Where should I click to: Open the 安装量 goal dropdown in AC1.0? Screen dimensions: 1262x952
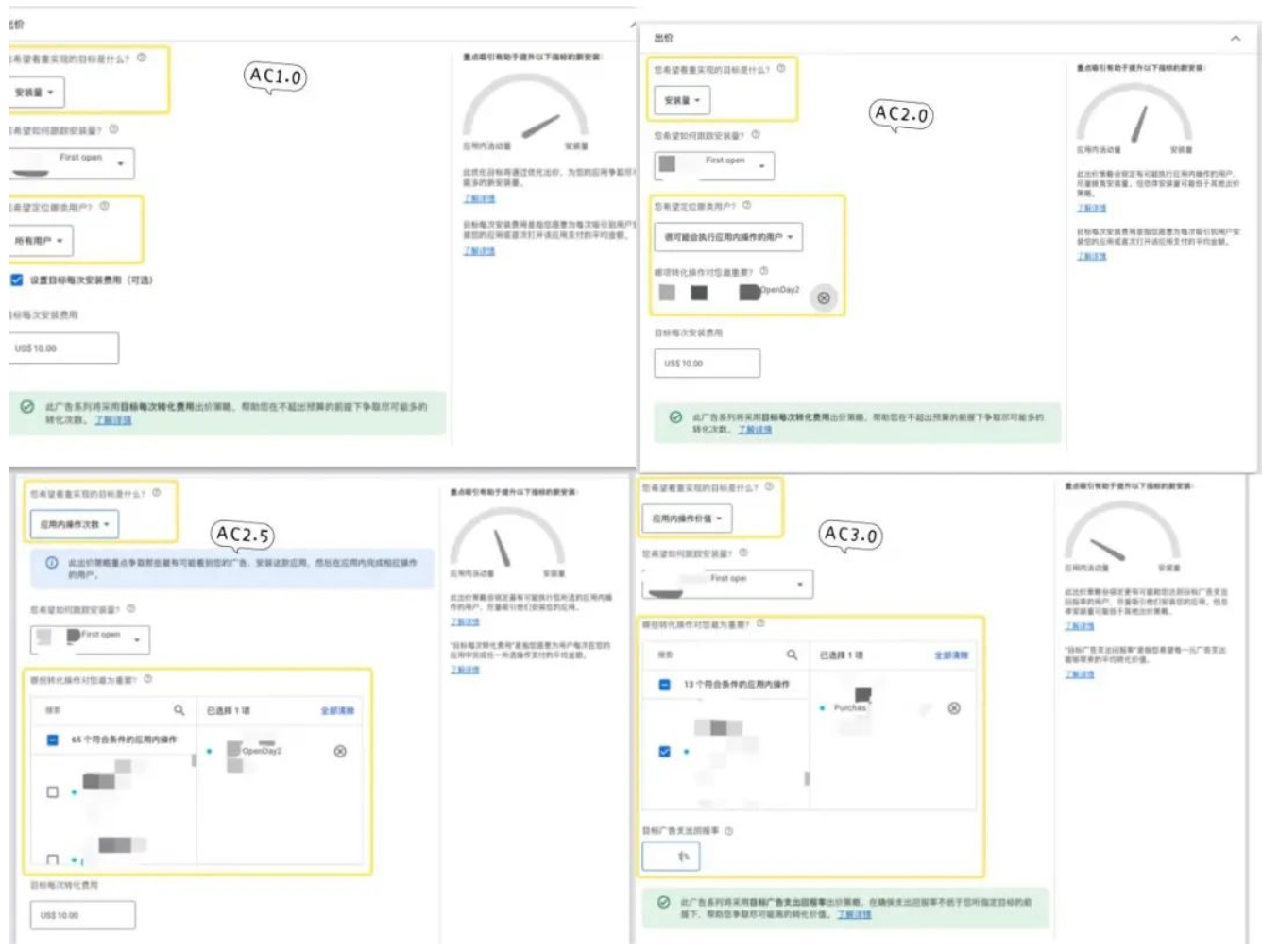[34, 93]
